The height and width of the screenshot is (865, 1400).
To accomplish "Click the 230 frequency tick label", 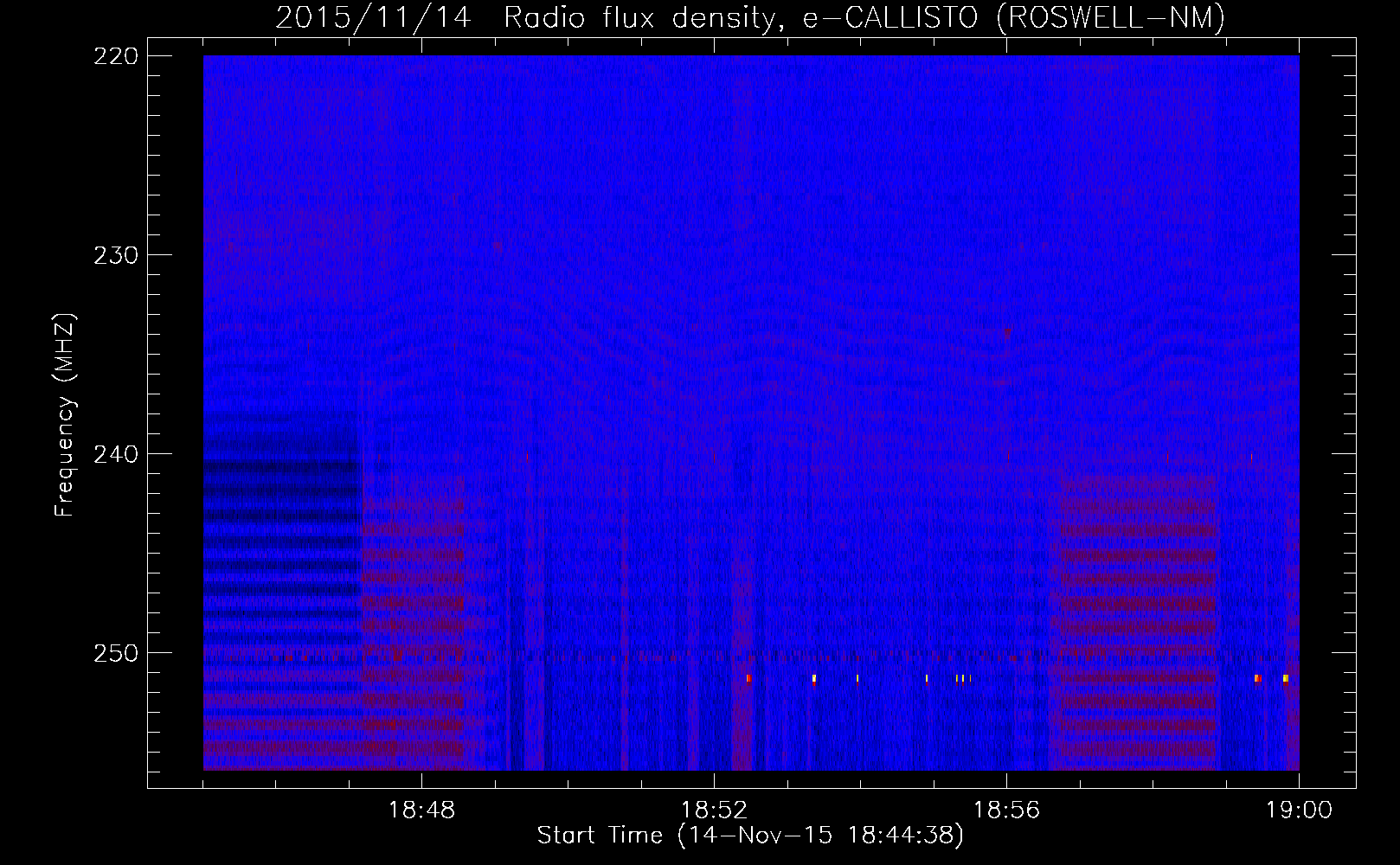I will pos(115,255).
